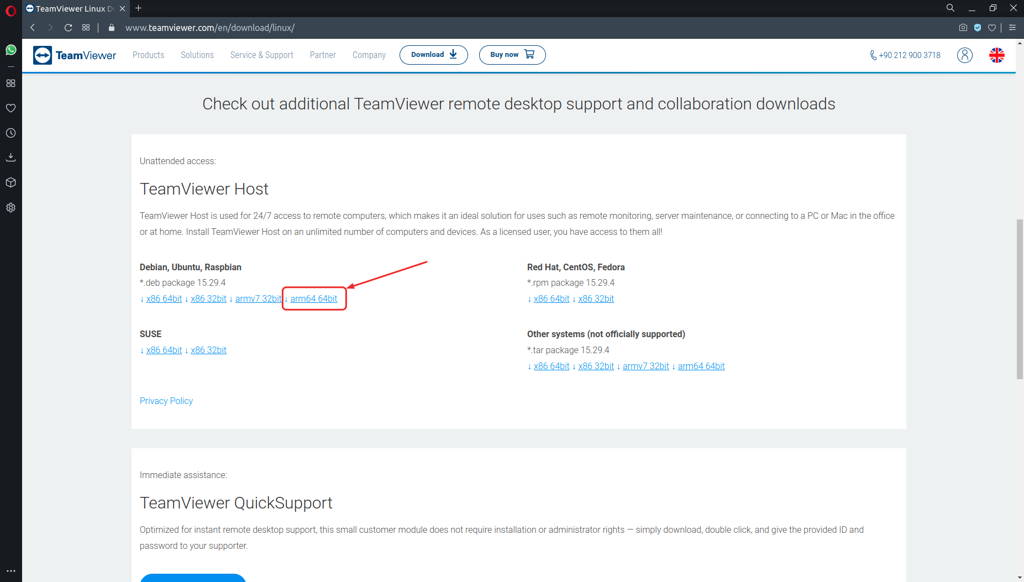Click the '*.rpm package 15.29.4' text
Viewport: 1024px width, 582px height.
click(x=571, y=283)
